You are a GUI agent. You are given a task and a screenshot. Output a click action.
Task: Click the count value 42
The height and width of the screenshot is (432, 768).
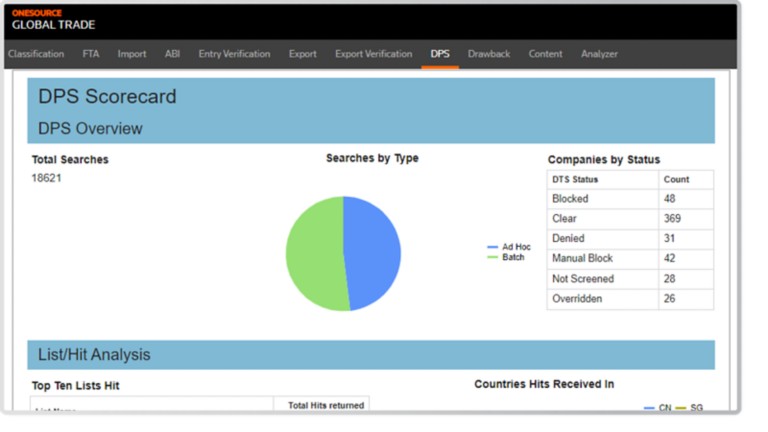tap(670, 259)
